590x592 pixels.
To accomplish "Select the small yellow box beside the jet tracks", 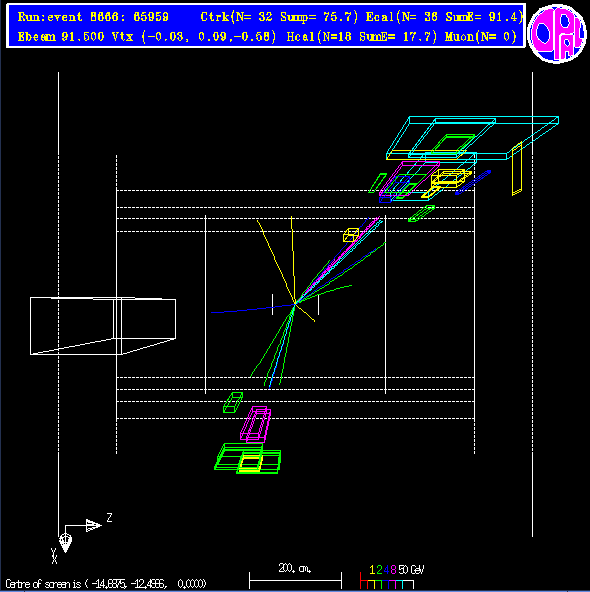I will coord(351,235).
